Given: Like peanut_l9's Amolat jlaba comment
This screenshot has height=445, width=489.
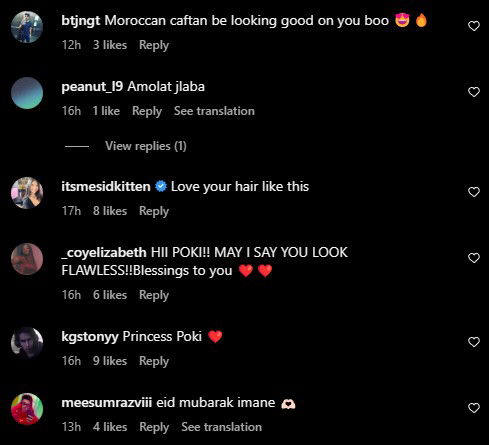Looking at the screenshot, I should [474, 92].
